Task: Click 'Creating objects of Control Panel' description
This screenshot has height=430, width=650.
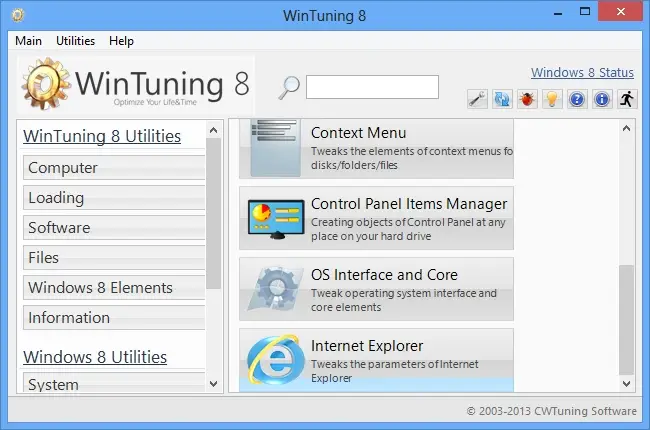Action: pos(408,229)
